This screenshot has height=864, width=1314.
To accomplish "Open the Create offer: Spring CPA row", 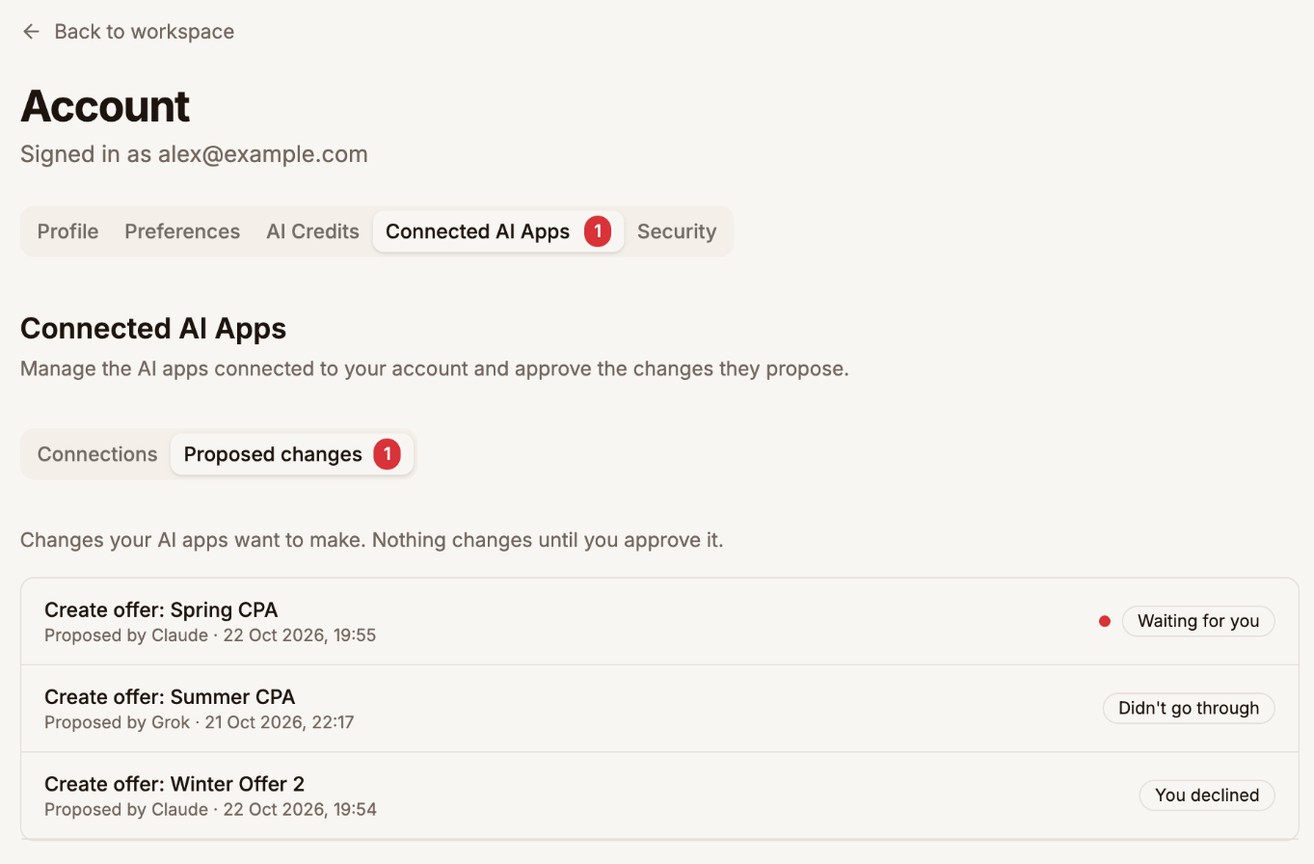I will point(659,621).
